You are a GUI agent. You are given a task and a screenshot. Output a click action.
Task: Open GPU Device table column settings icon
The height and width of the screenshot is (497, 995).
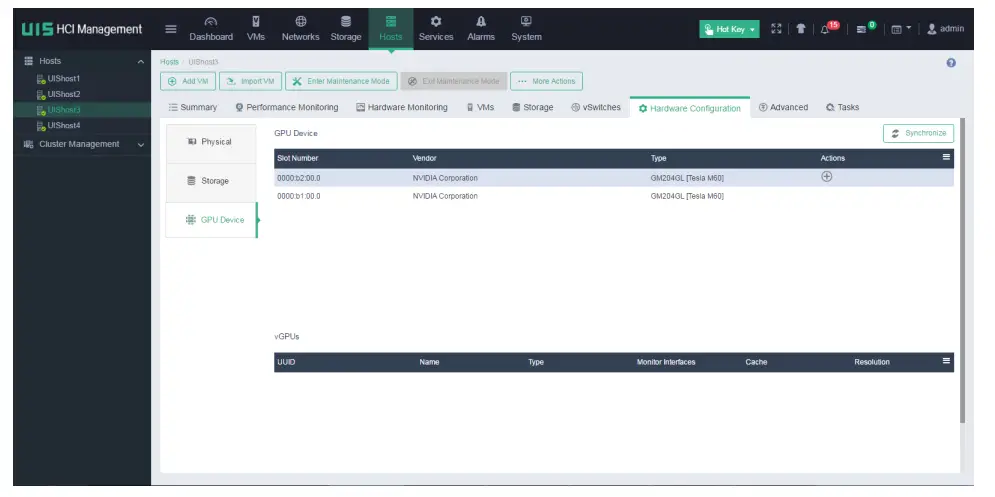coord(946,157)
